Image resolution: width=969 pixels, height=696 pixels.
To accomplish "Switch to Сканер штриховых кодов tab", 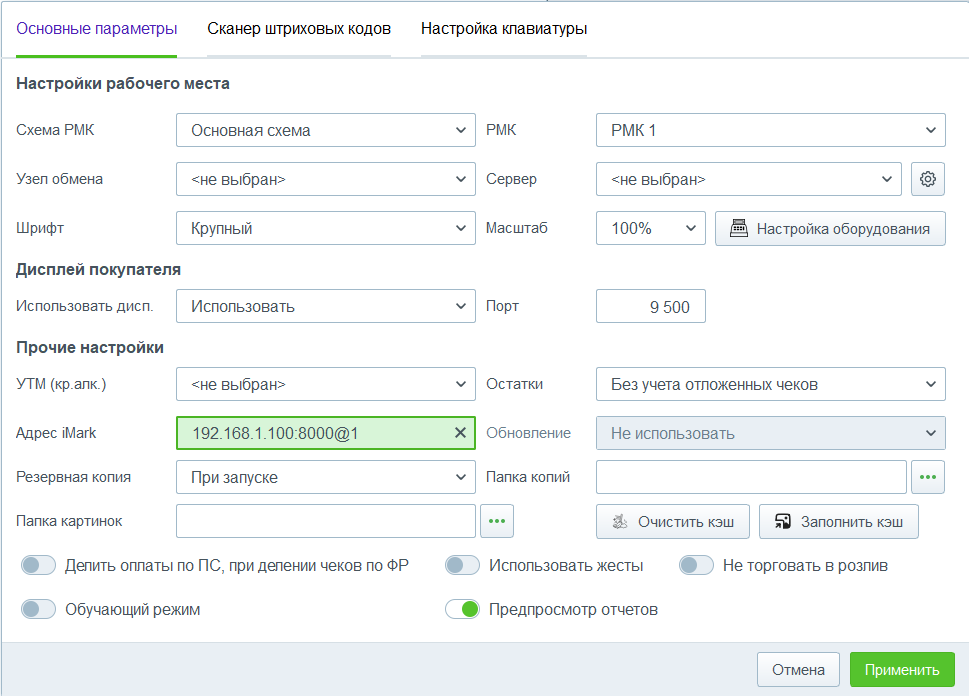I will pos(299,29).
